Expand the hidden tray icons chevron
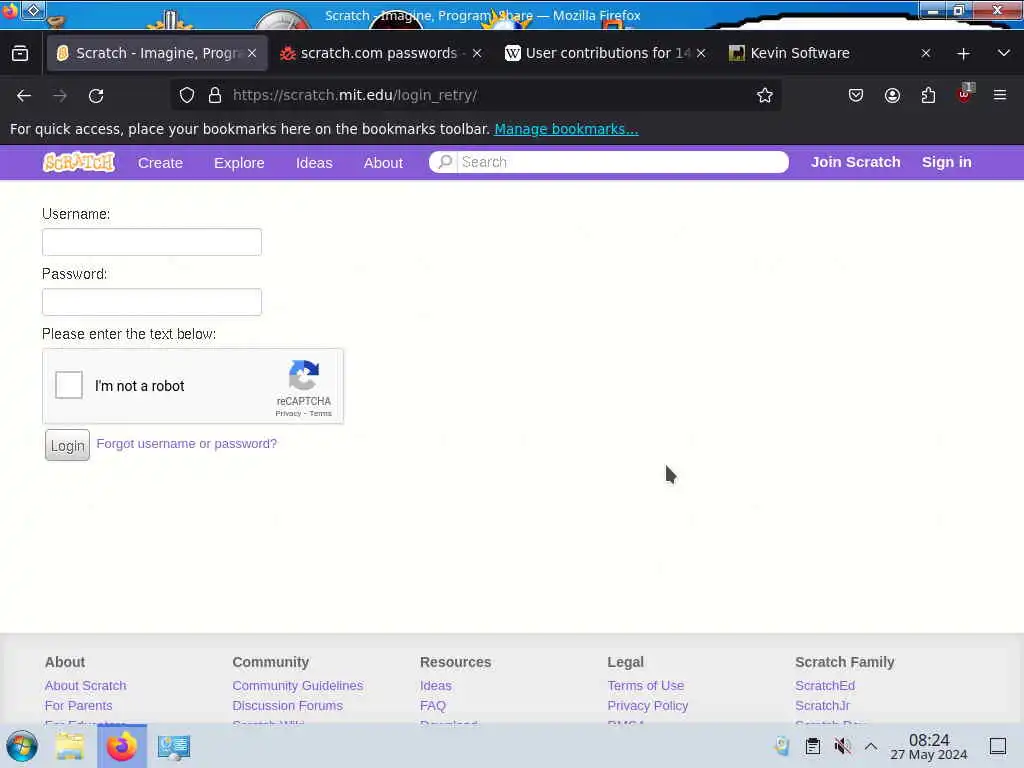 (871, 746)
